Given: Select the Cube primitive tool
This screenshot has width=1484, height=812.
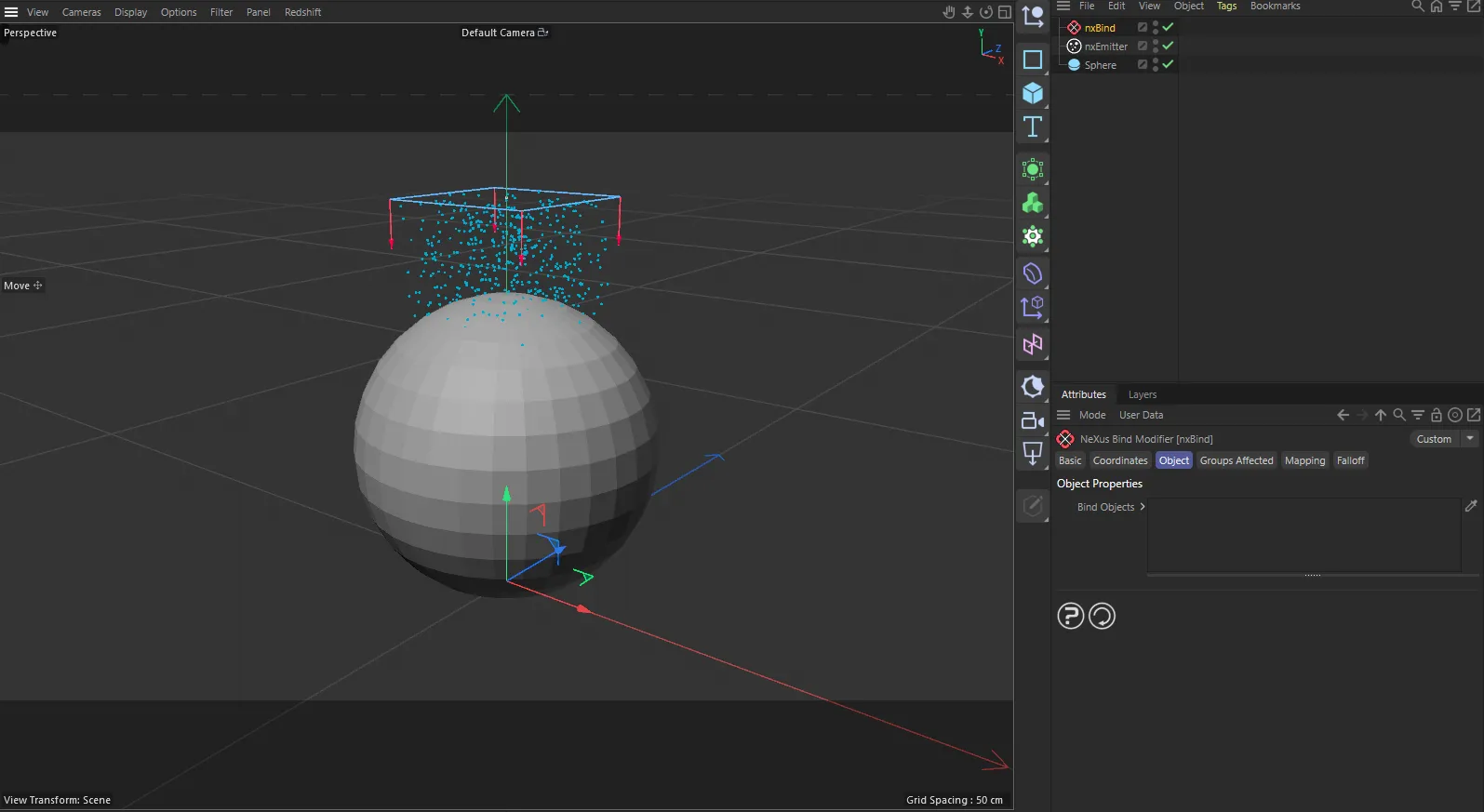Looking at the screenshot, I should (x=1033, y=93).
